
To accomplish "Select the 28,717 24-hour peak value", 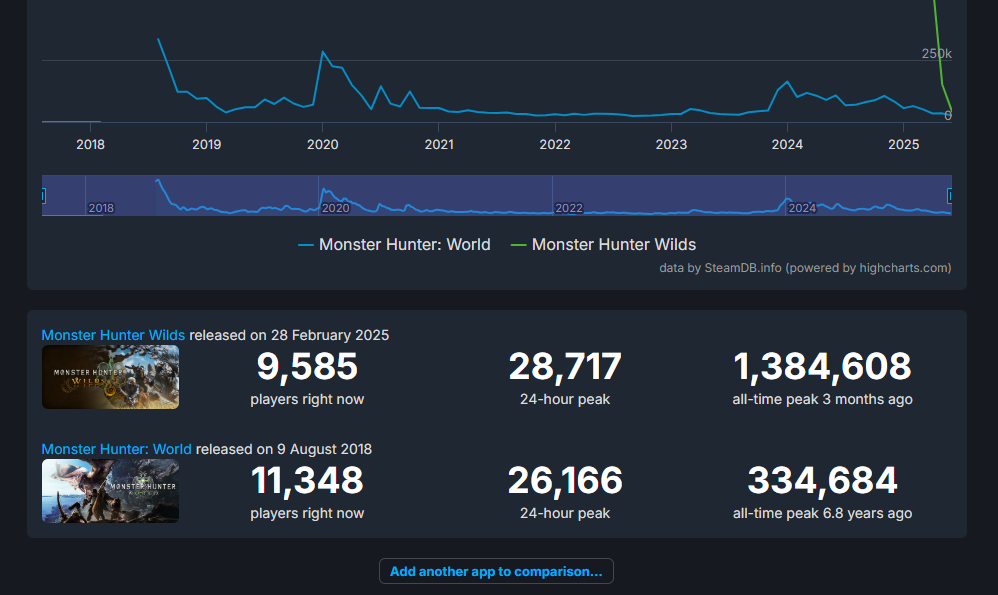I will tap(565, 367).
